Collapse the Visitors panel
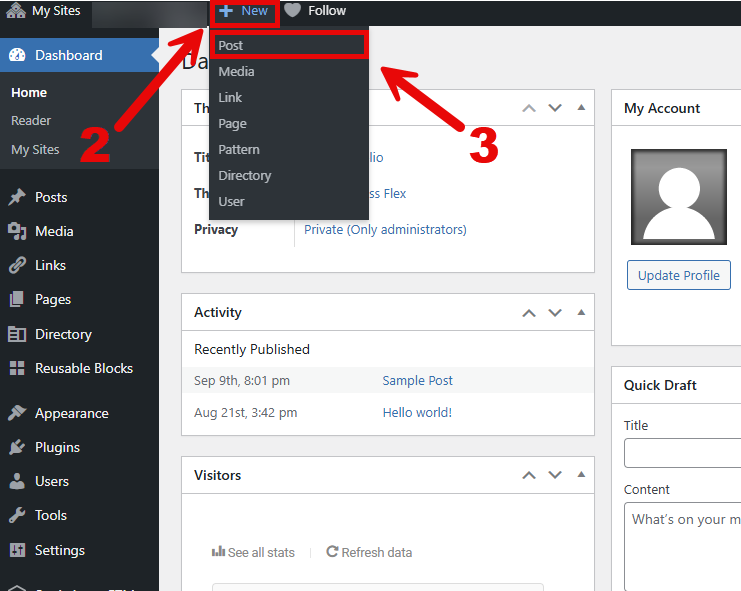This screenshot has height=591, width=741. (581, 475)
